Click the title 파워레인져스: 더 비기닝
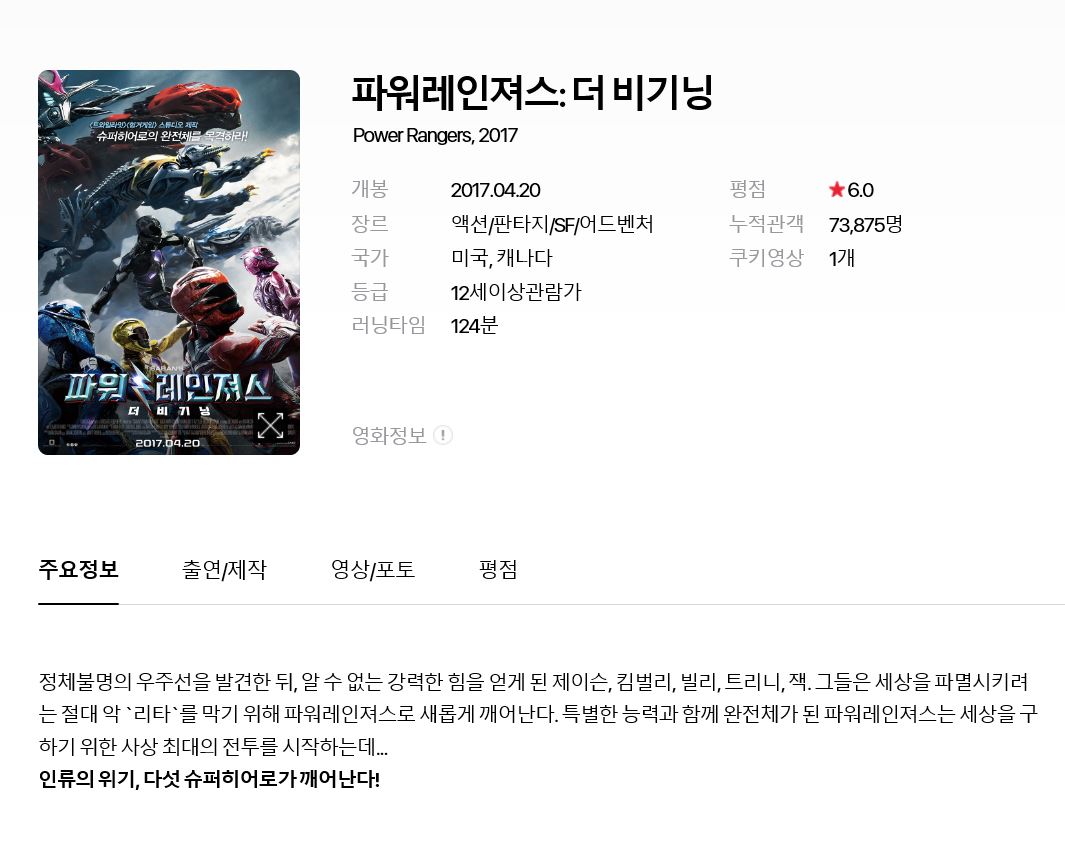The image size is (1065, 842). pyautogui.click(x=531, y=92)
